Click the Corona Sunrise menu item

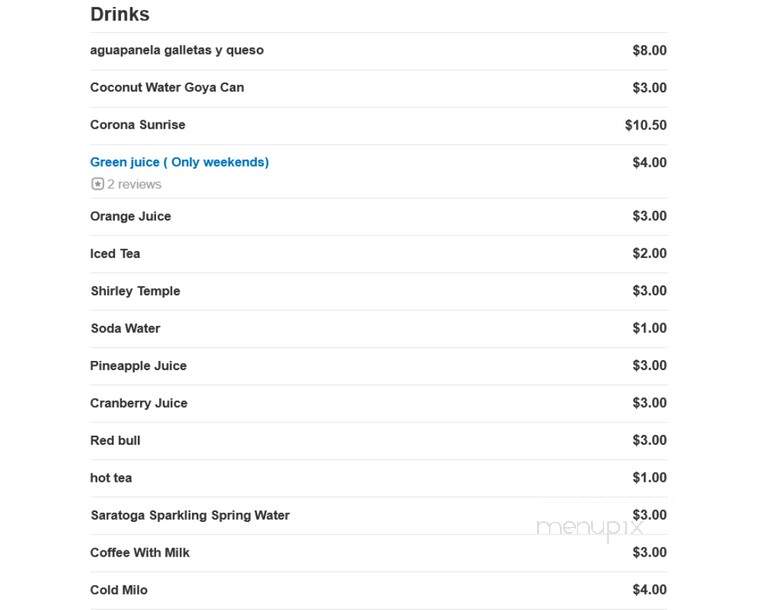138,125
